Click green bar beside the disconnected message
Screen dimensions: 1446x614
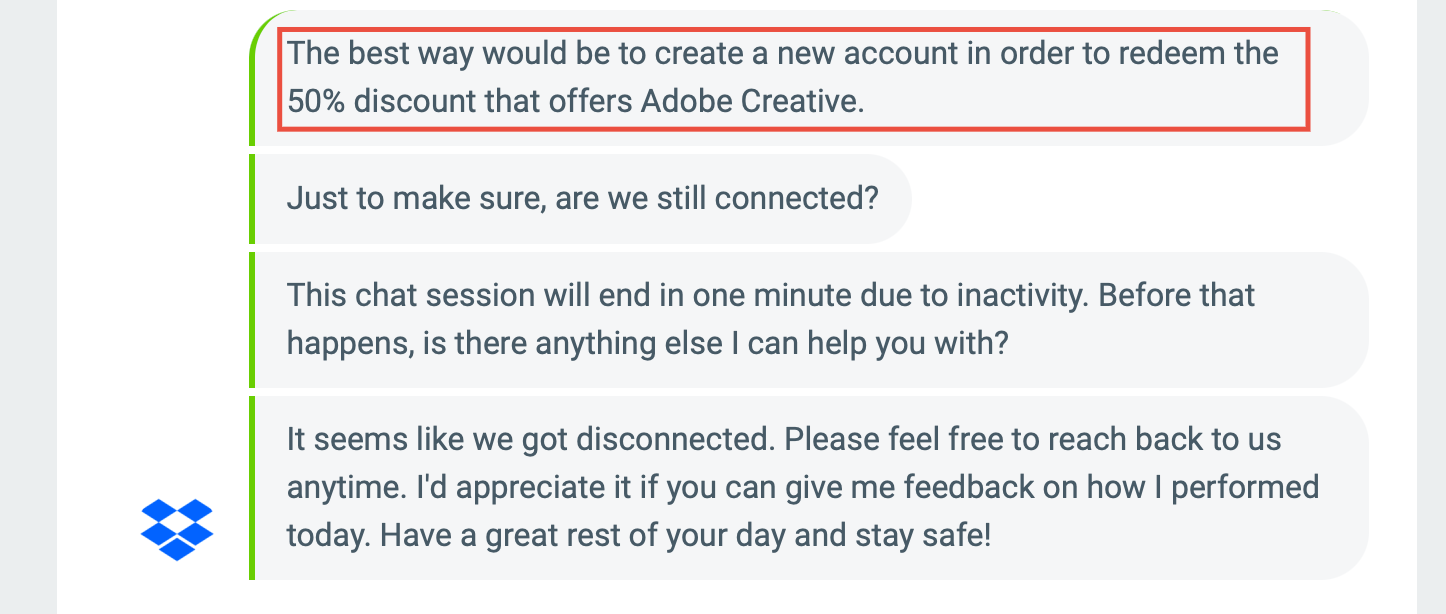[252, 488]
